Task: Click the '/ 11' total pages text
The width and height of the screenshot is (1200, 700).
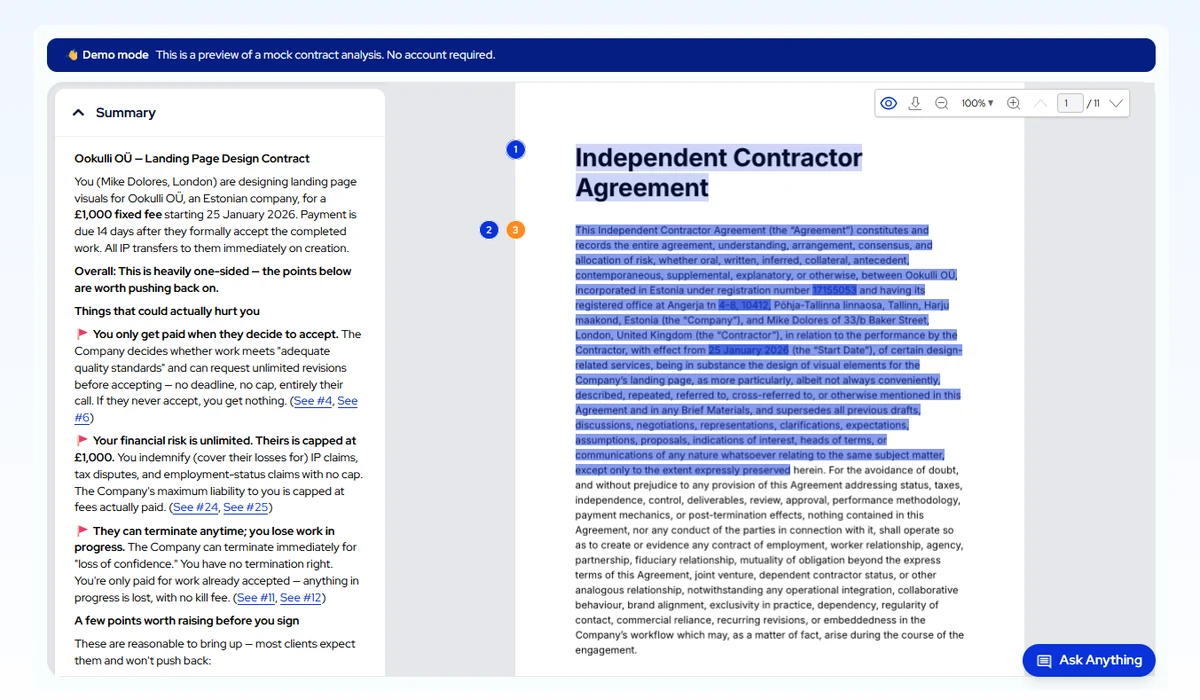Action: [x=1093, y=103]
